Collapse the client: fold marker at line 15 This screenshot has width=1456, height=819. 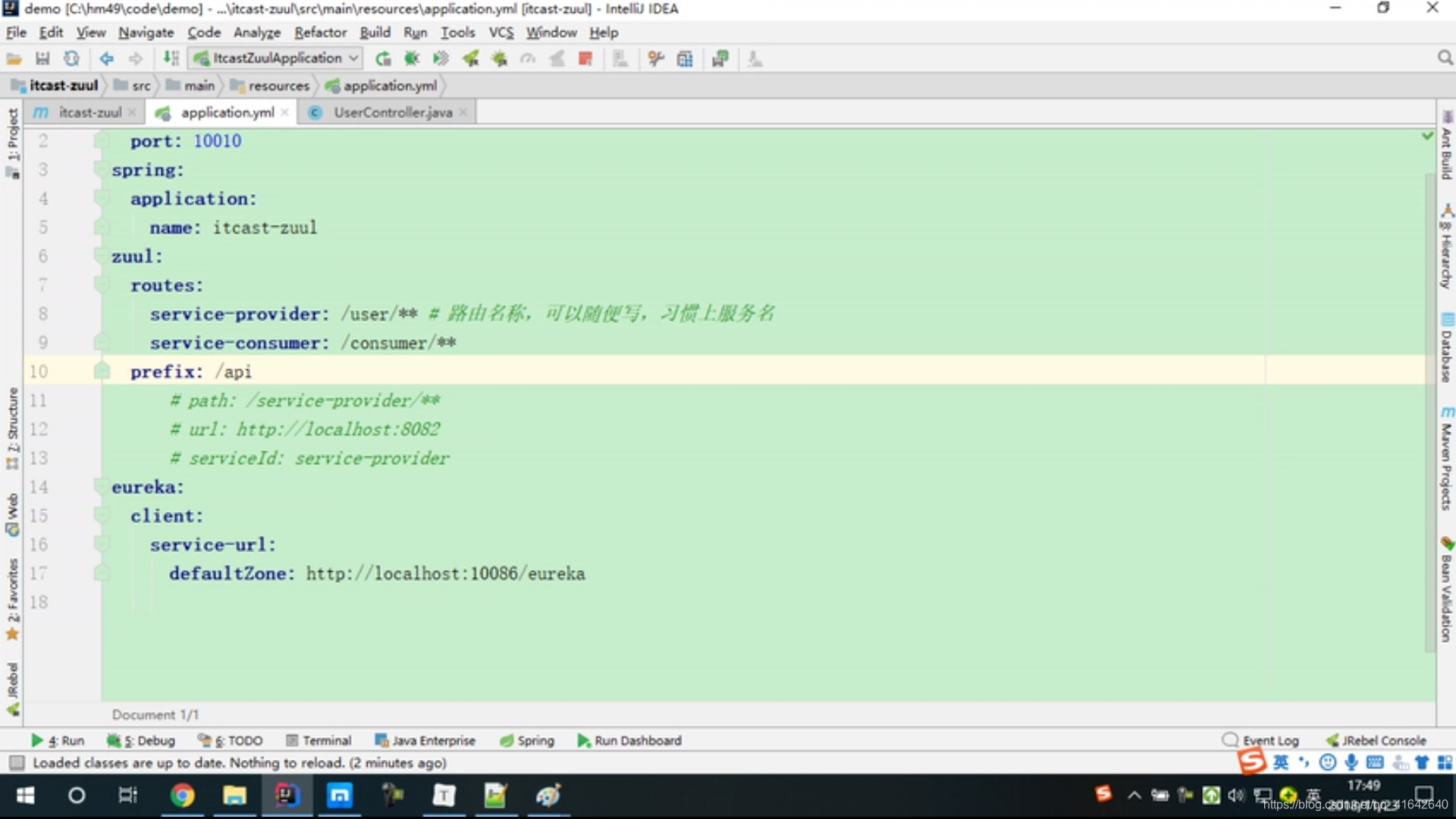tap(102, 515)
